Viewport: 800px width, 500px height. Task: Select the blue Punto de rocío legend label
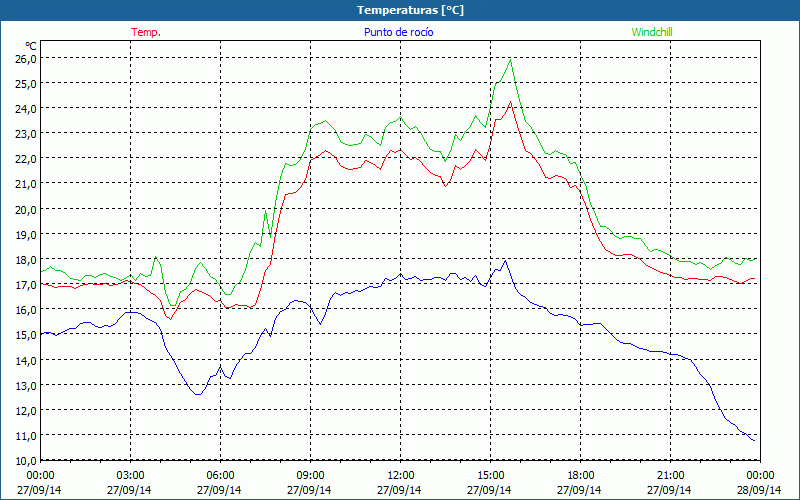click(398, 32)
